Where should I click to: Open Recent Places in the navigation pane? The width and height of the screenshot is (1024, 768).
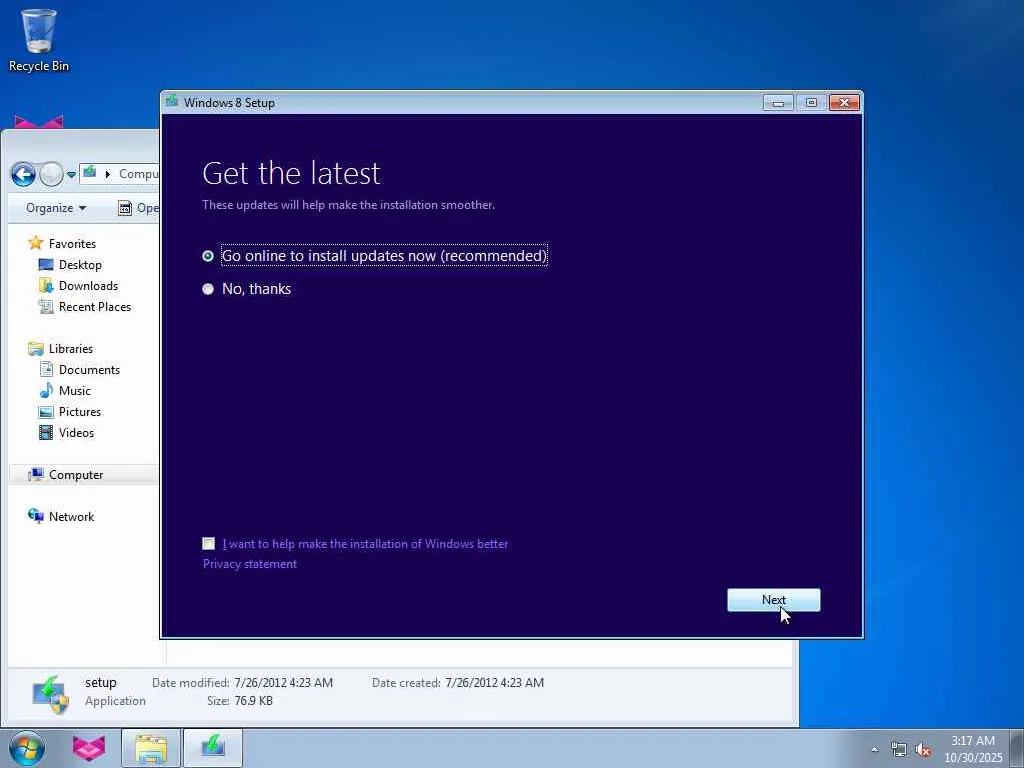[x=95, y=306]
